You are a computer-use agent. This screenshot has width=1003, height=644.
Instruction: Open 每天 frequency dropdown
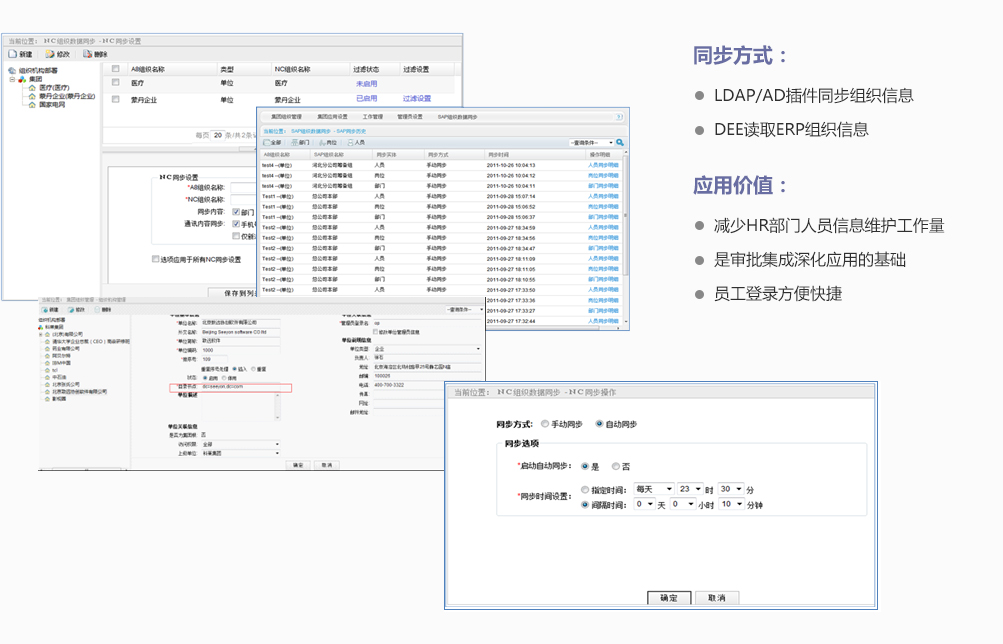pos(654,489)
